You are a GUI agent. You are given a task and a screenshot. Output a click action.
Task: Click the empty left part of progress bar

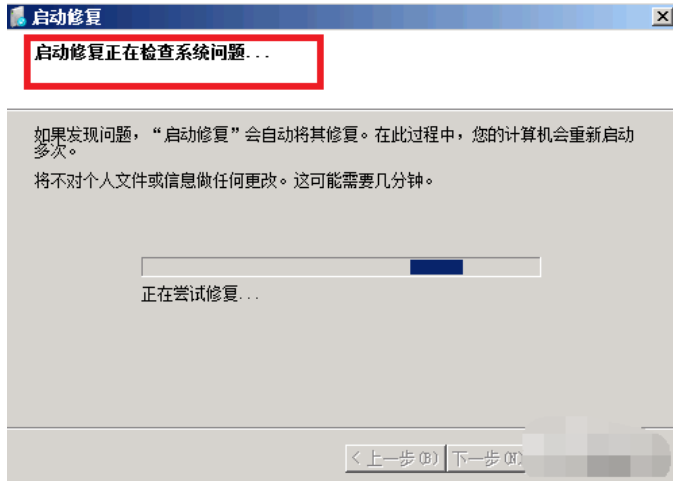tap(276, 267)
